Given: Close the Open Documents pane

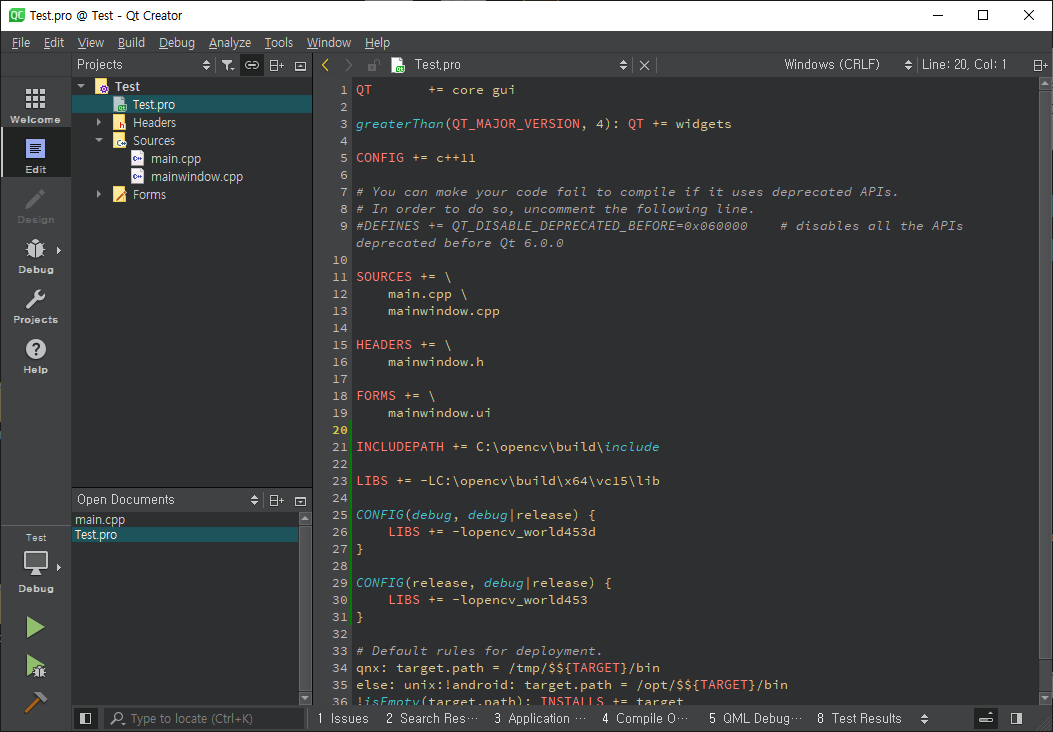Looking at the screenshot, I should pyautogui.click(x=300, y=500).
